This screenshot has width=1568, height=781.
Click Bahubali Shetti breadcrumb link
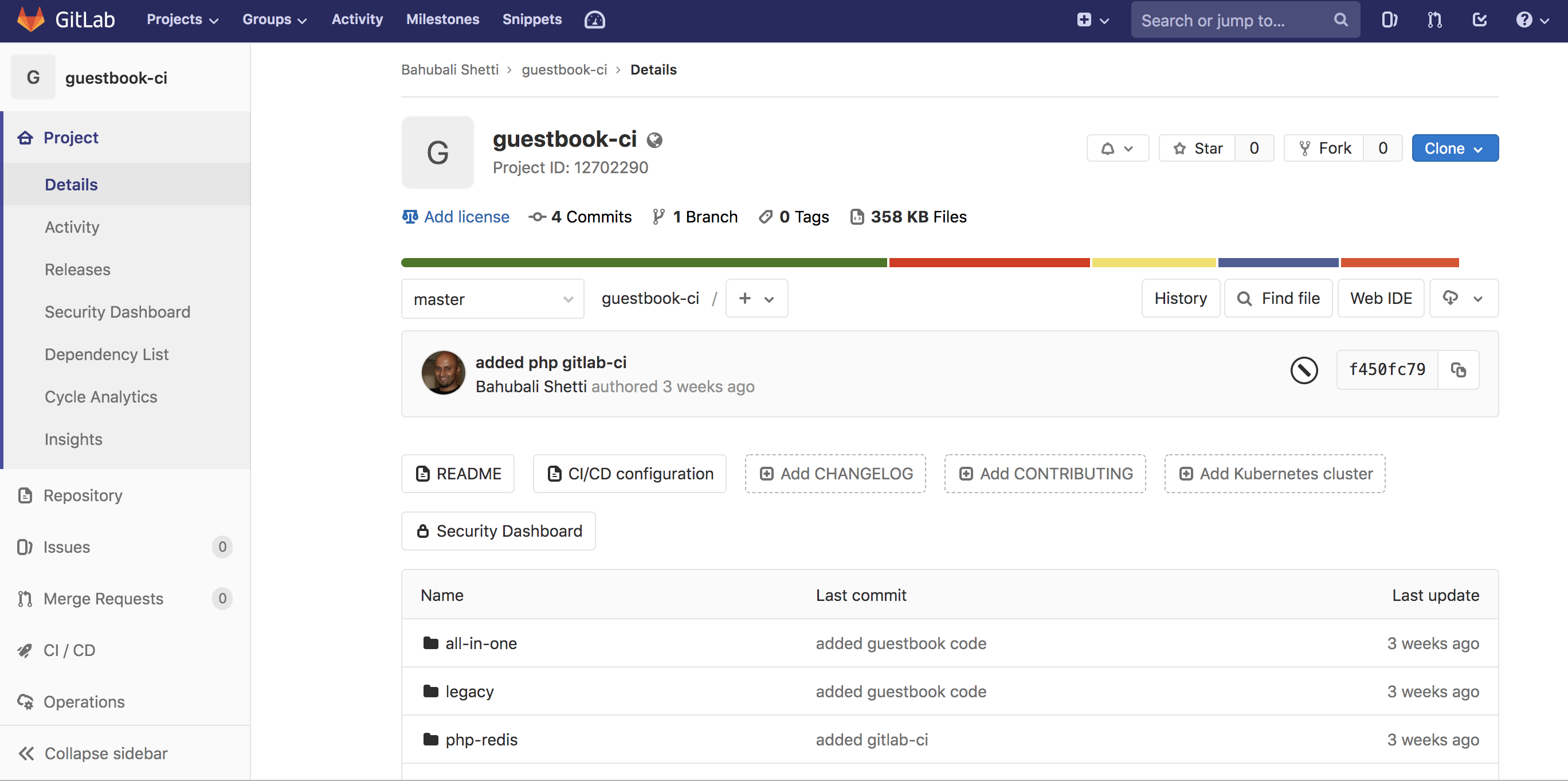(450, 69)
